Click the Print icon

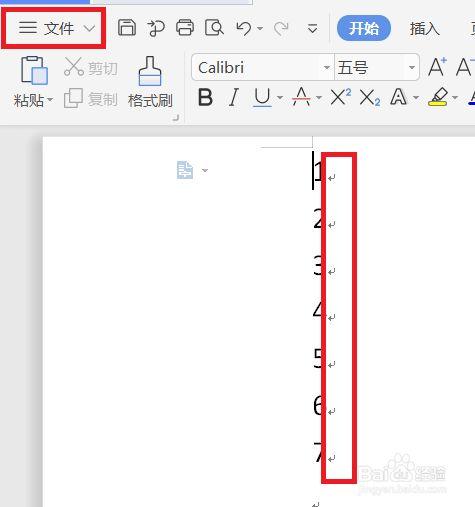click(x=185, y=28)
